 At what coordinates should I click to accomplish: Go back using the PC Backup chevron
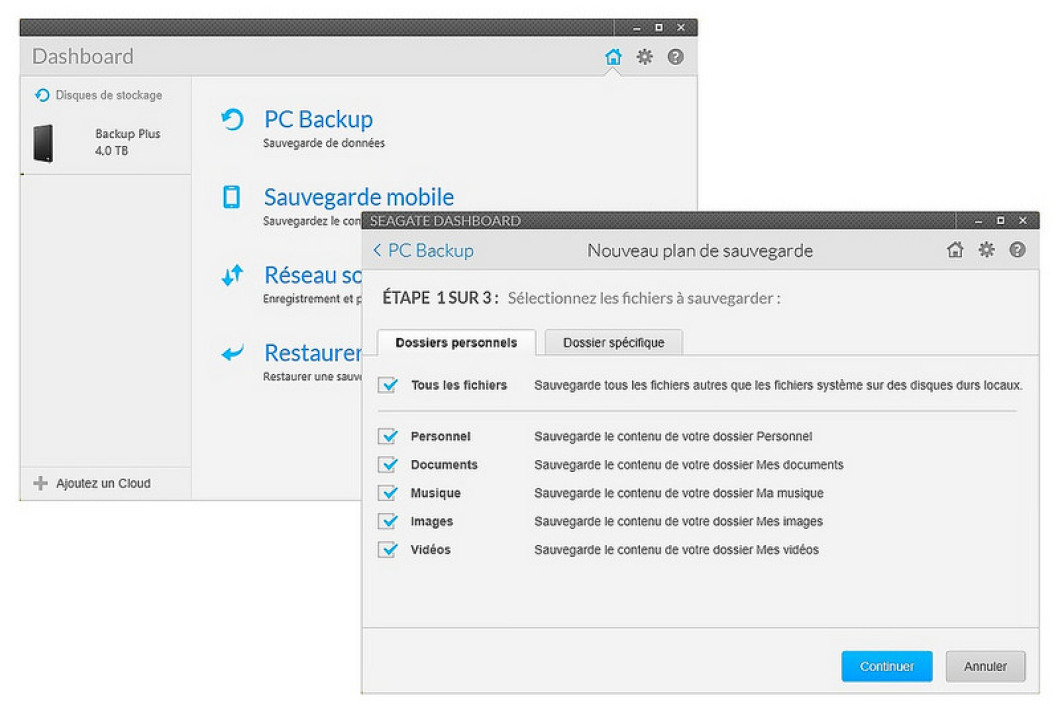click(x=377, y=250)
